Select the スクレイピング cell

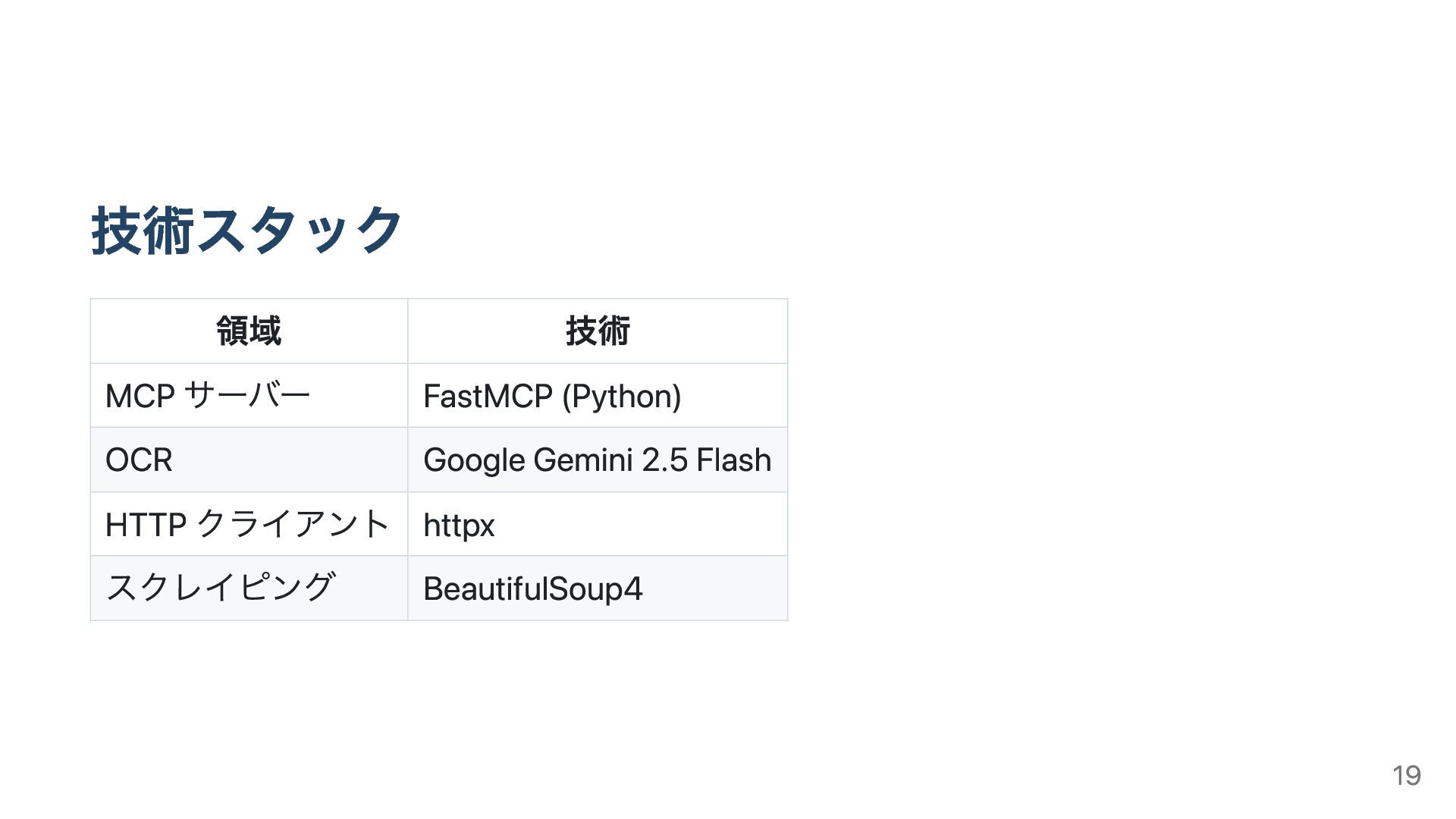[x=249, y=588]
